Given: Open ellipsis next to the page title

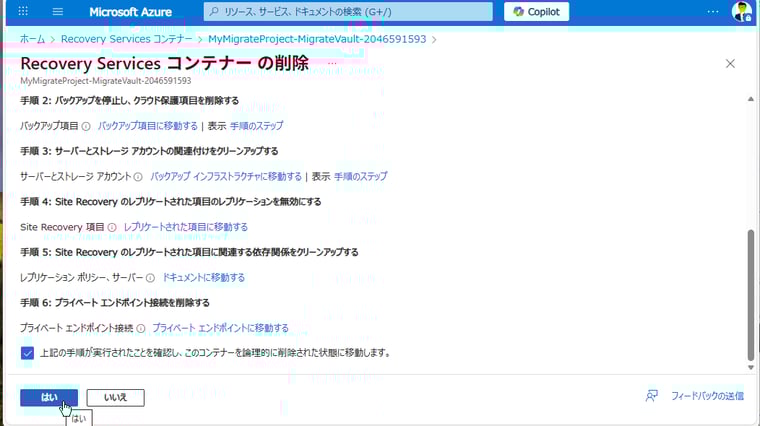Looking at the screenshot, I should point(332,63).
